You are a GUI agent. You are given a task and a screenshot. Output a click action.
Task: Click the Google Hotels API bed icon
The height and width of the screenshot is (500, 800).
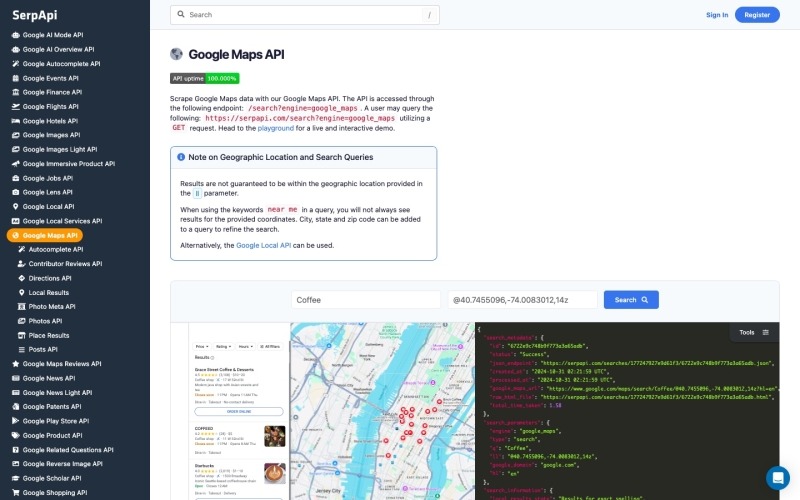tap(15, 121)
